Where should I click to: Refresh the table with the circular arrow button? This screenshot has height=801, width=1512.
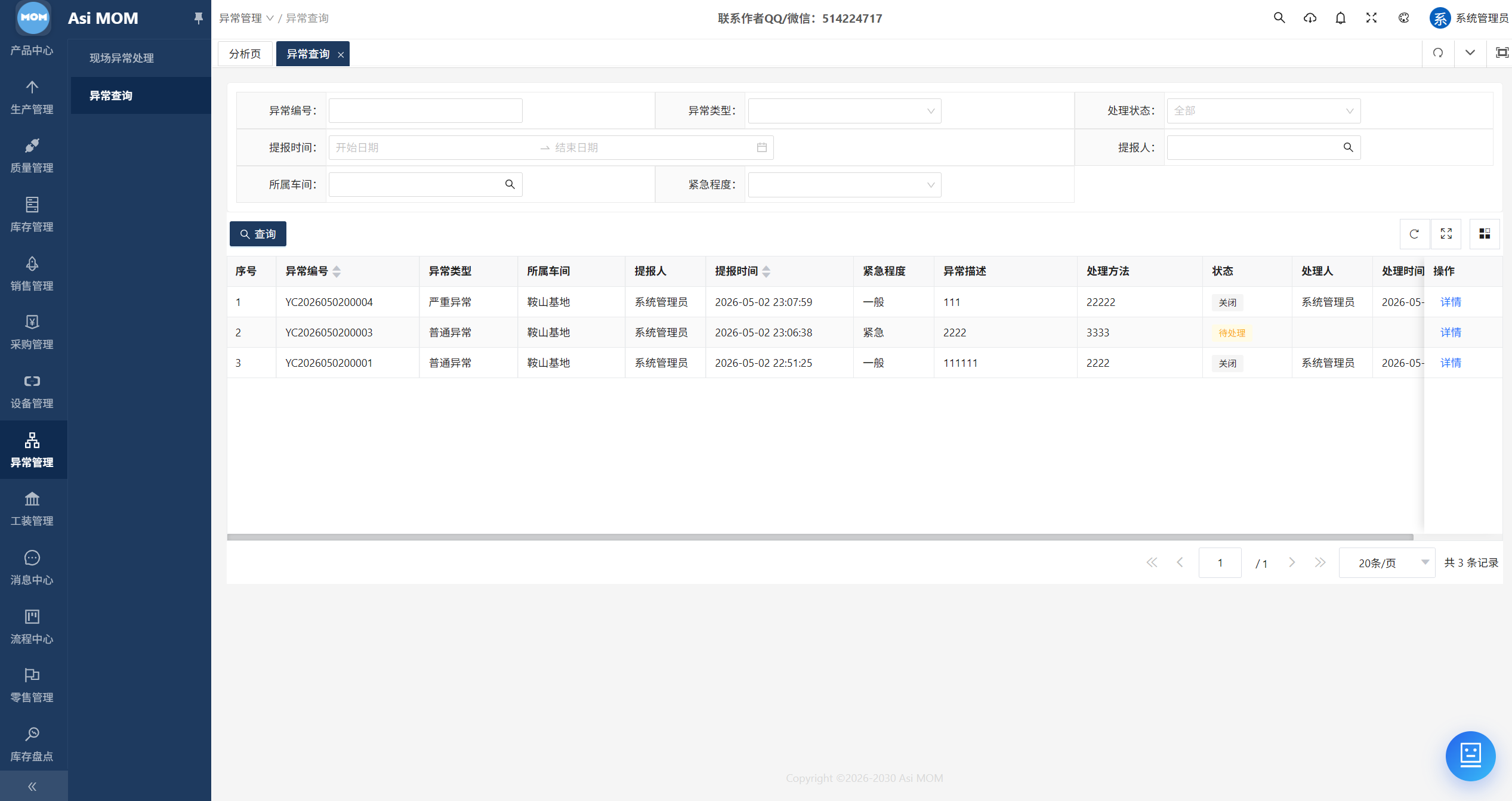(x=1414, y=234)
